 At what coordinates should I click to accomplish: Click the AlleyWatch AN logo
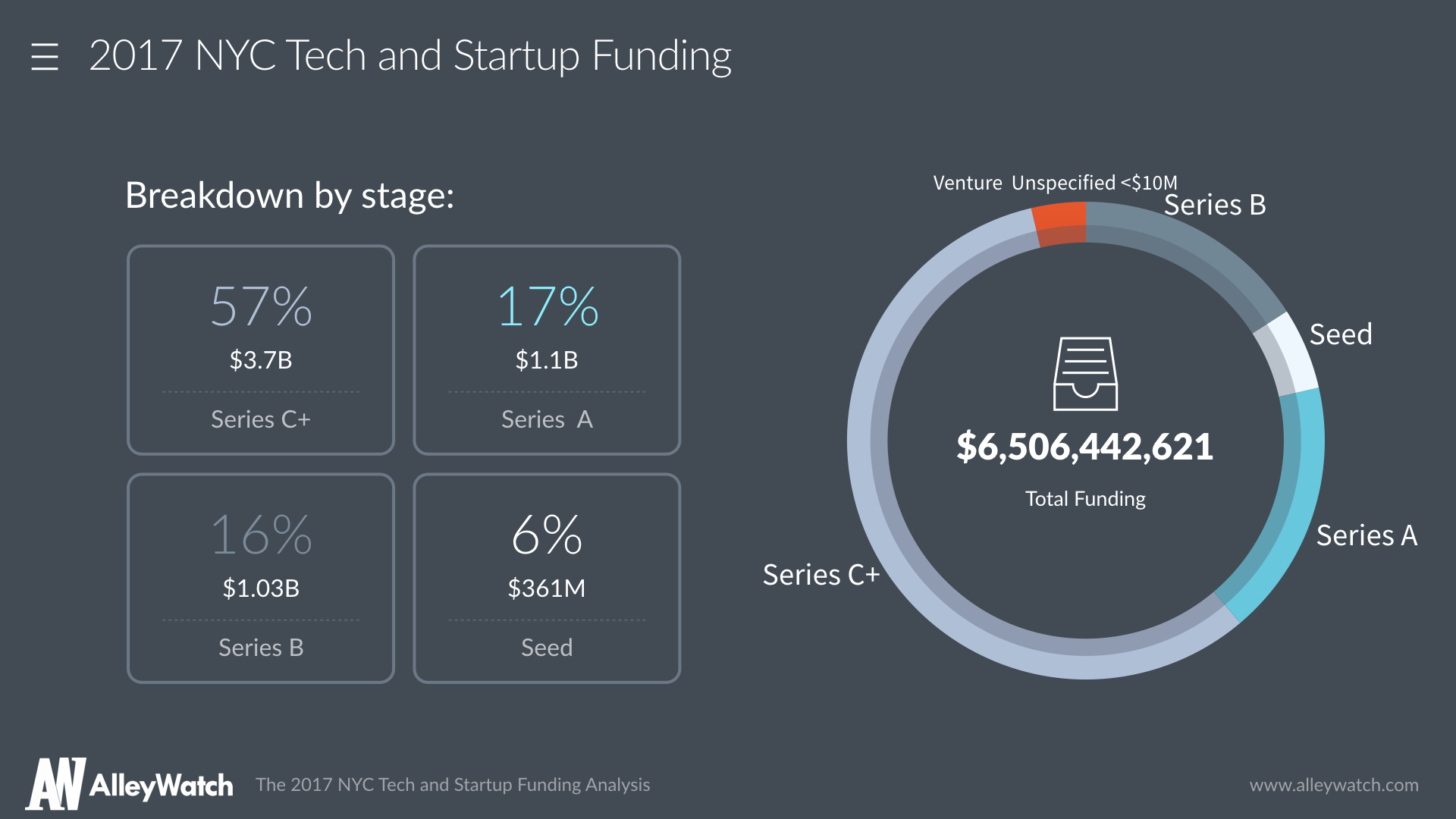tap(55, 784)
